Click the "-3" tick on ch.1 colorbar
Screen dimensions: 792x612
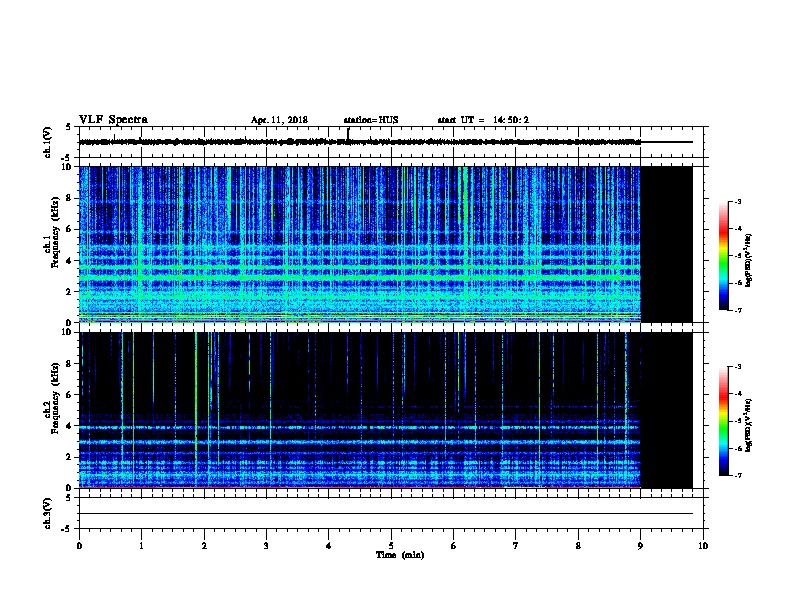click(737, 201)
